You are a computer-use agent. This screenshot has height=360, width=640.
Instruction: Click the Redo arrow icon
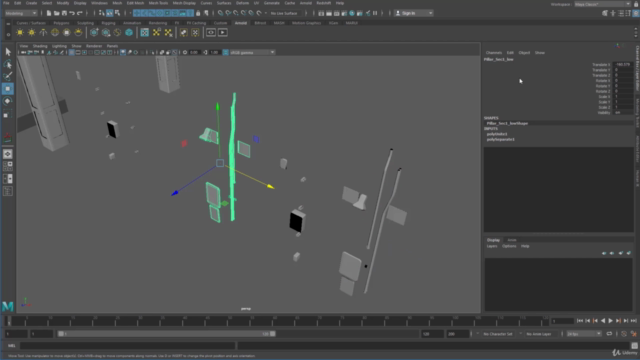point(80,13)
